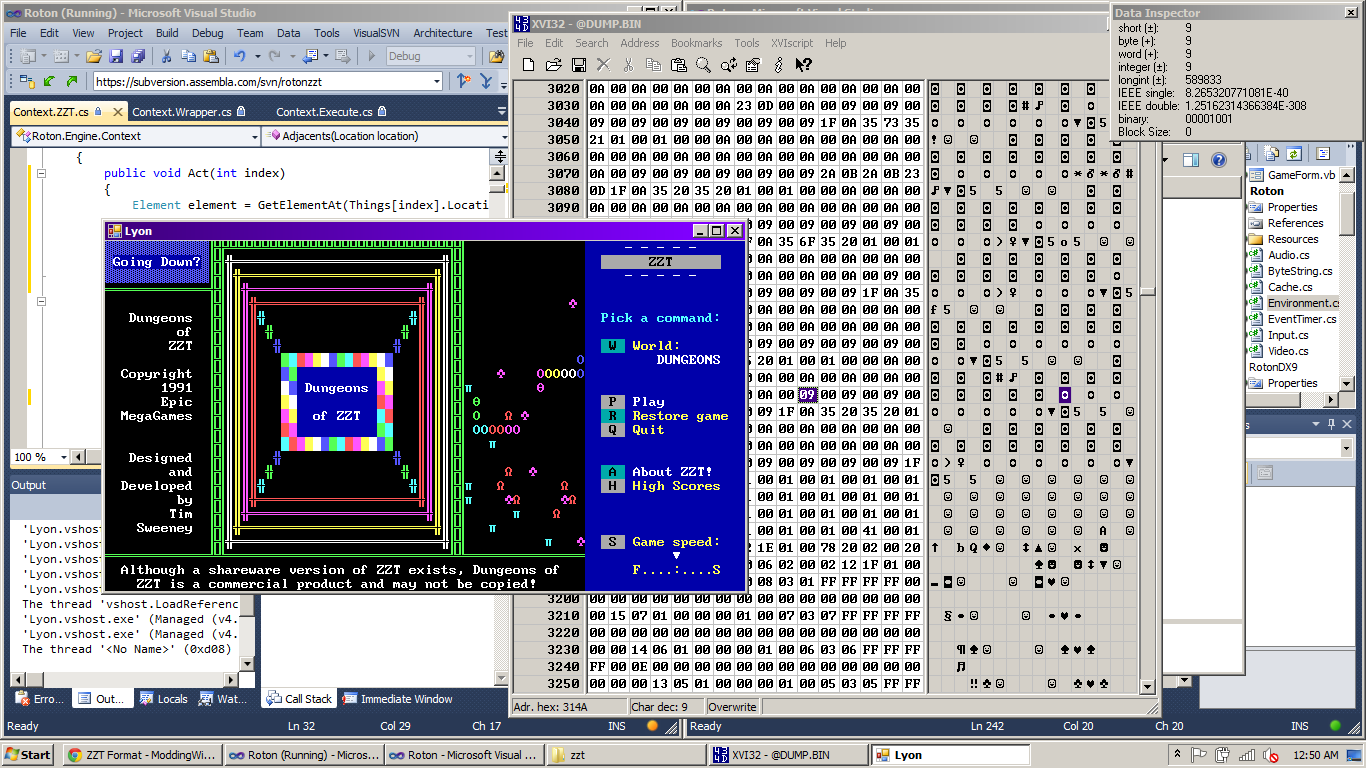Viewport: 1366px width, 768px height.
Task: Open the Debug menu in Visual Studio
Action: click(x=208, y=33)
